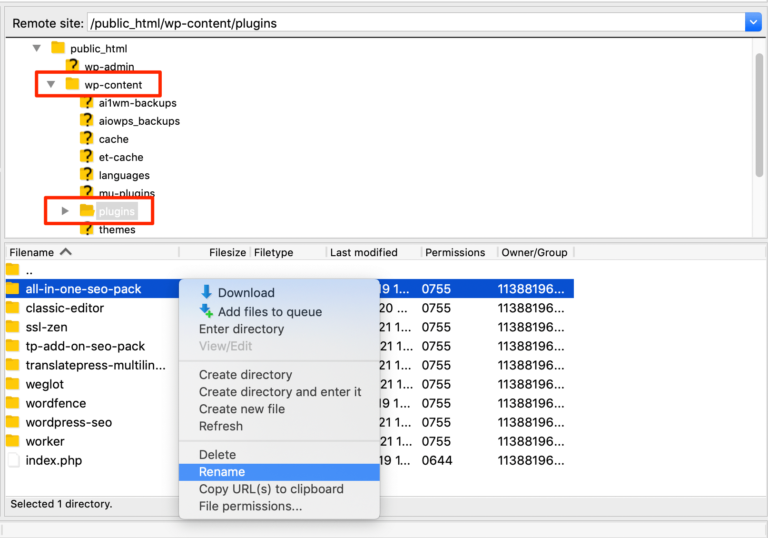Toggle Filename sort direction arrow

point(66,251)
